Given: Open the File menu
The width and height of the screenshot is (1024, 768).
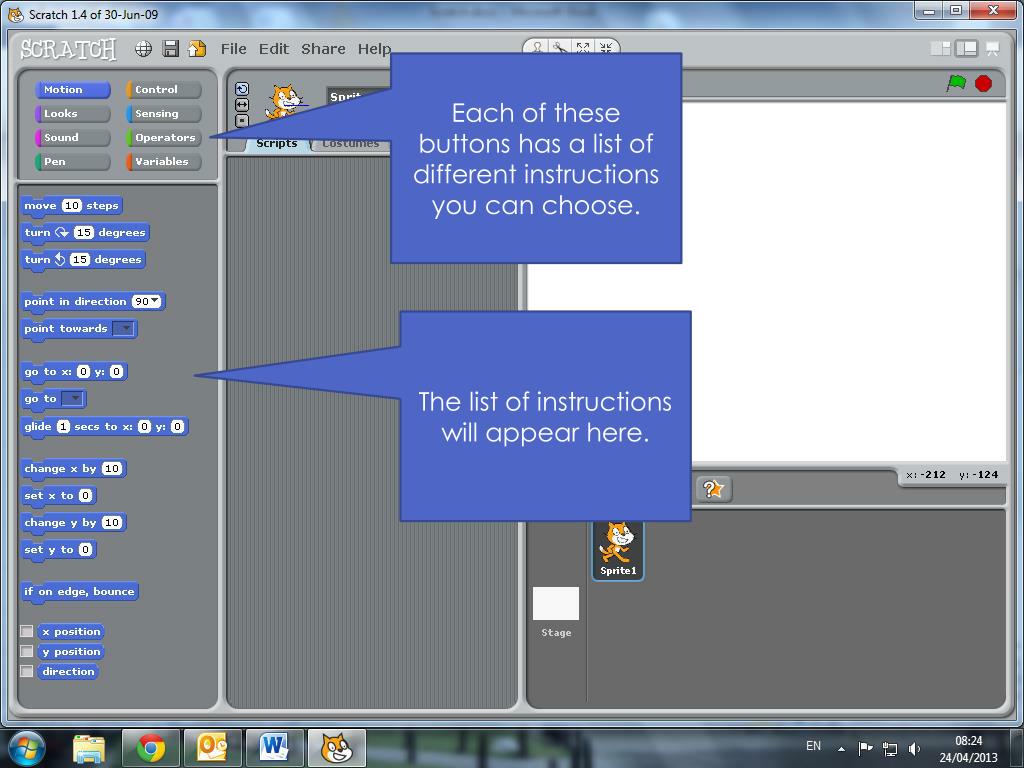Looking at the screenshot, I should [233, 49].
